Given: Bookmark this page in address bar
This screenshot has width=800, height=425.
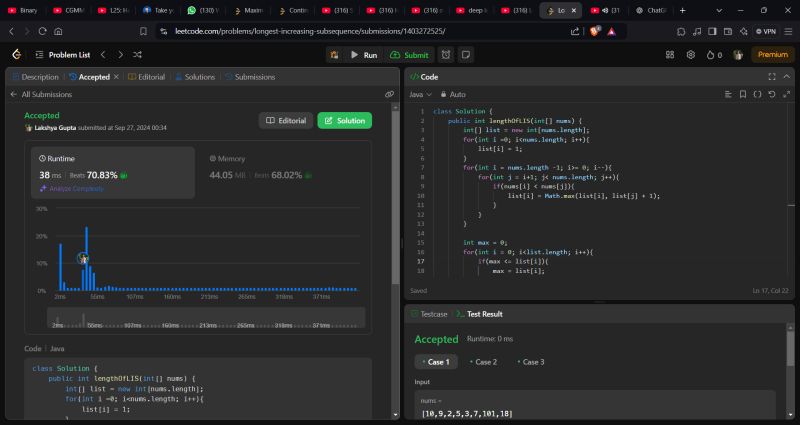Looking at the screenshot, I should [143, 31].
